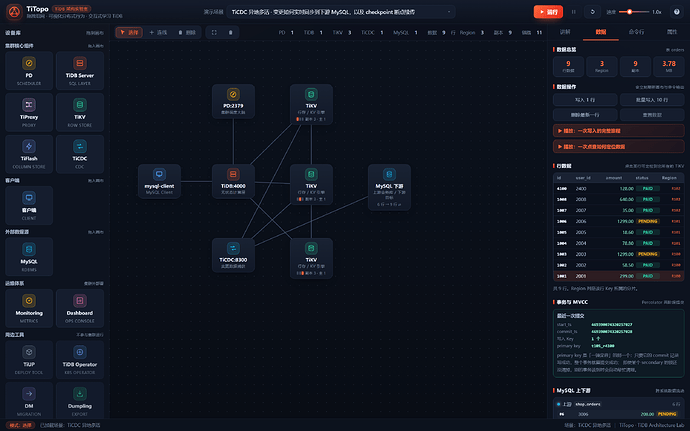Viewport: 690px width, 431px height.
Task: Click the delete tool in toolbar
Action: click(x=187, y=33)
